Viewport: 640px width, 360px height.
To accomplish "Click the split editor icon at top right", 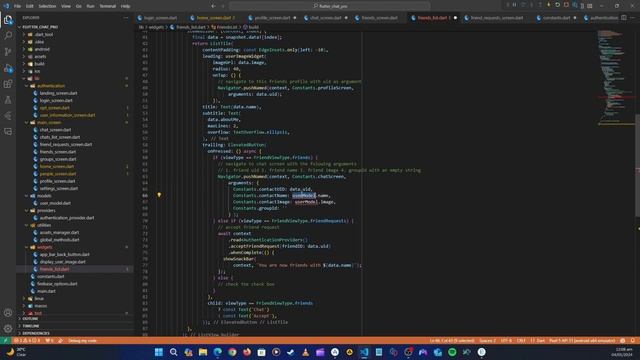I will [x=624, y=18].
